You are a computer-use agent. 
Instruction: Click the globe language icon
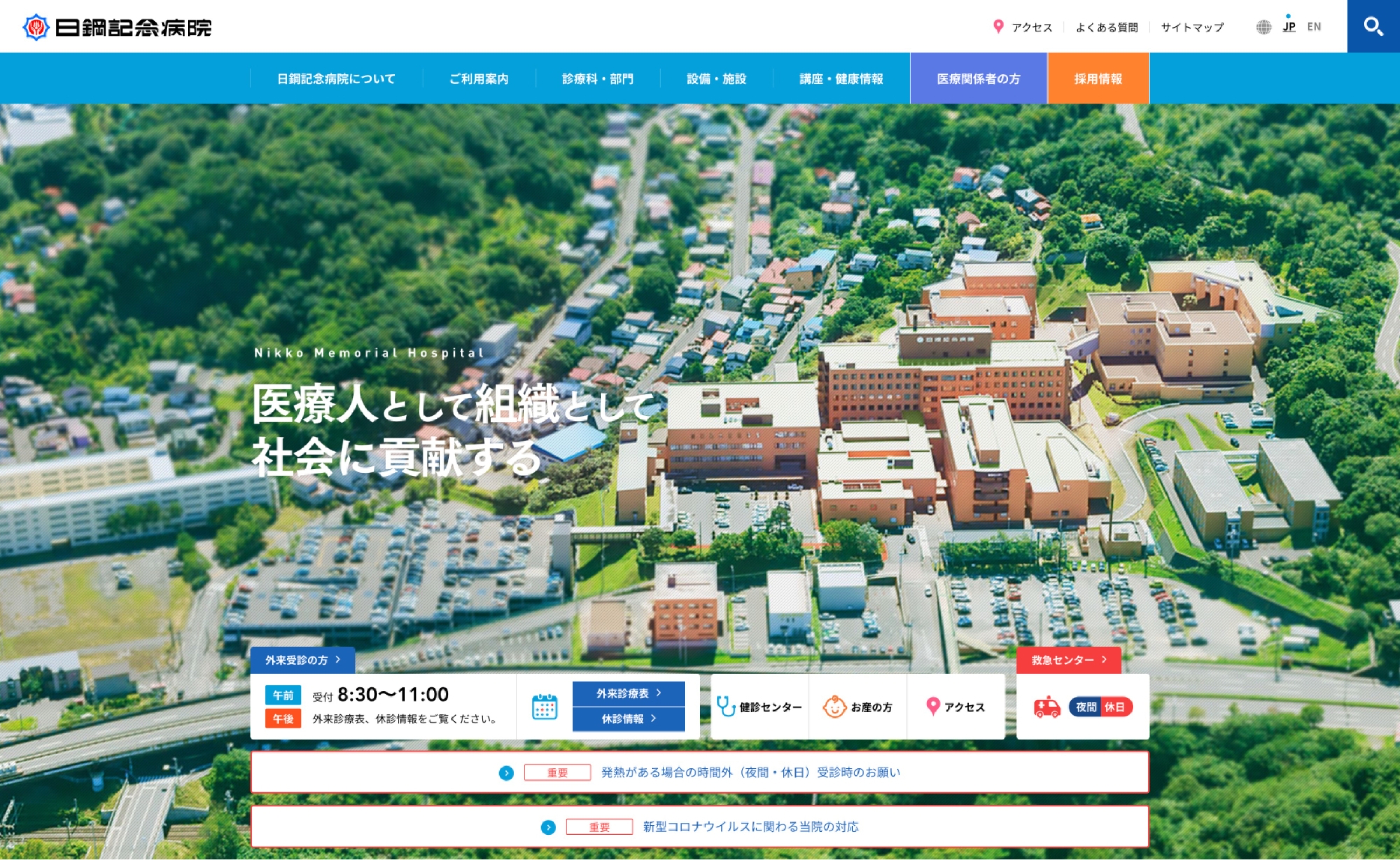click(1263, 27)
